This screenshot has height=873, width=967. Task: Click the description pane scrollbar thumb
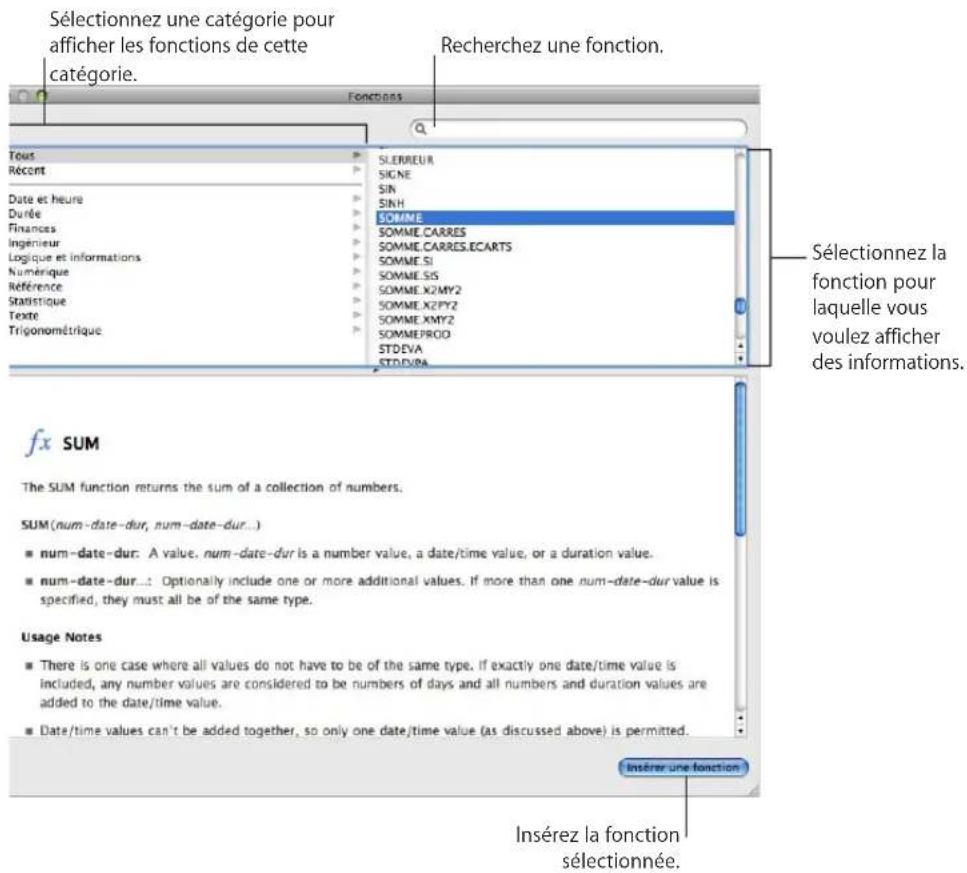pyautogui.click(x=741, y=459)
